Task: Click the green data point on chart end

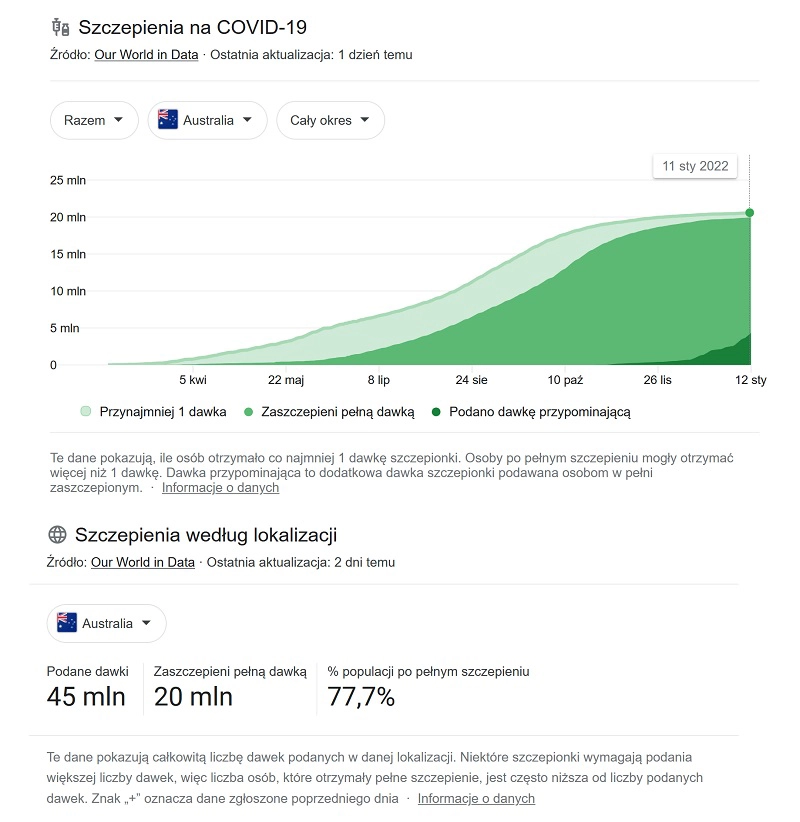Action: 749,212
